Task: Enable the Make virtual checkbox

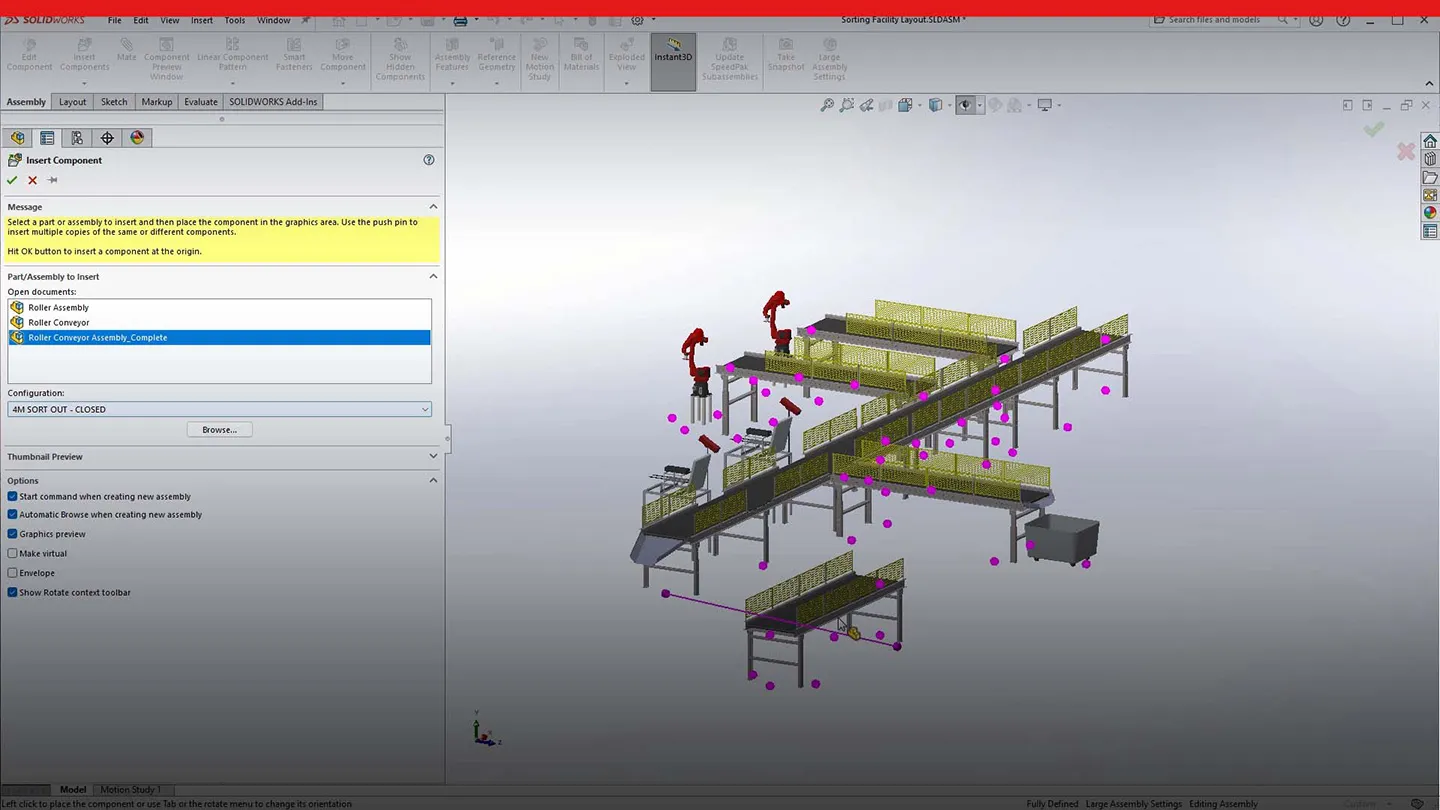Action: pos(12,553)
